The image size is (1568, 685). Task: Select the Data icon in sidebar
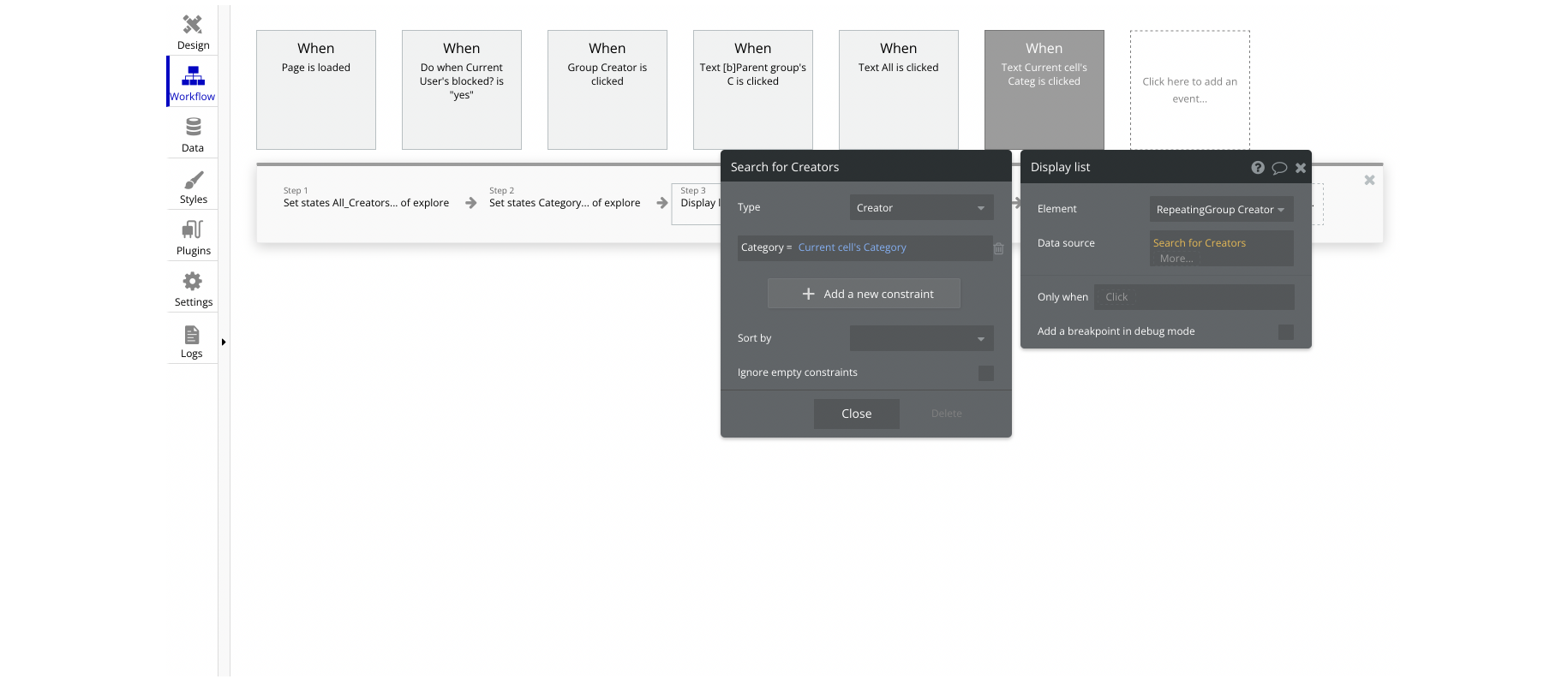tap(193, 128)
